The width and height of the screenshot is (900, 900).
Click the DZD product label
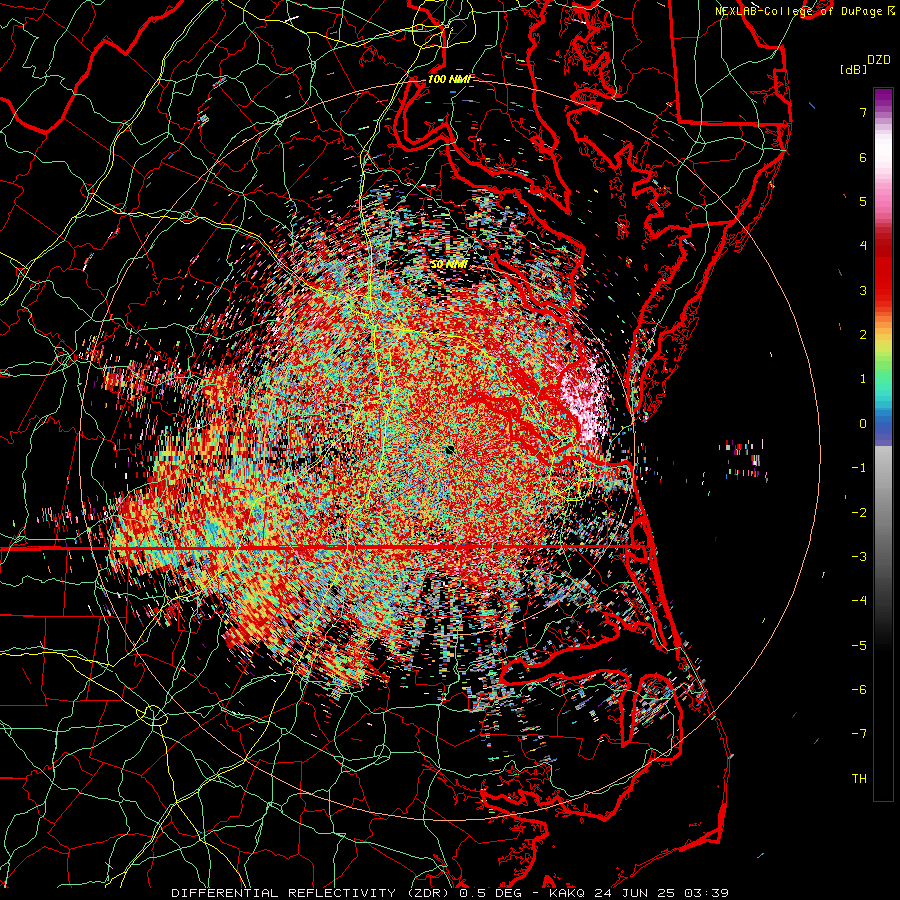(878, 60)
